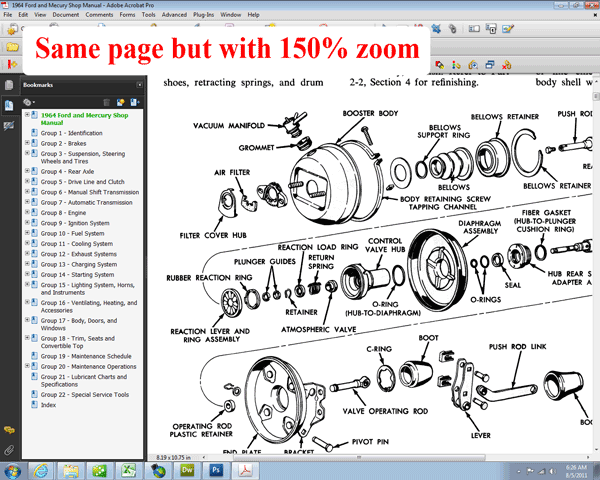600x480 pixels.
Task: Click the yellow folder icon in toolbar
Action: pyautogui.click(x=12, y=47)
